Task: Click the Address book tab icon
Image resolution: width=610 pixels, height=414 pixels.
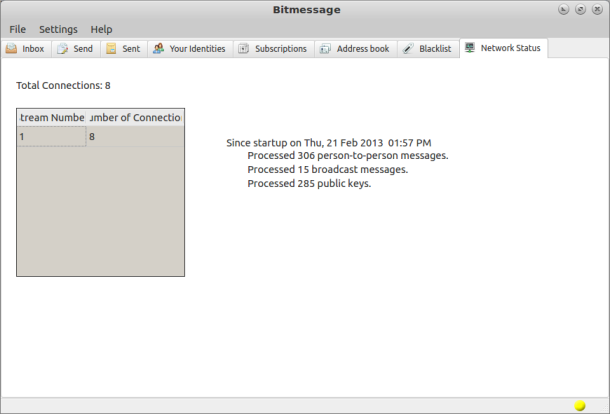Action: pos(325,49)
